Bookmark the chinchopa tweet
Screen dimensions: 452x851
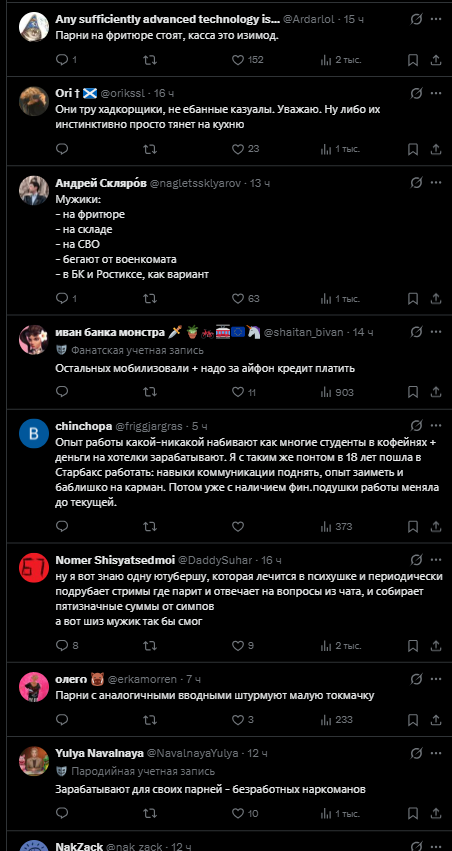(413, 526)
